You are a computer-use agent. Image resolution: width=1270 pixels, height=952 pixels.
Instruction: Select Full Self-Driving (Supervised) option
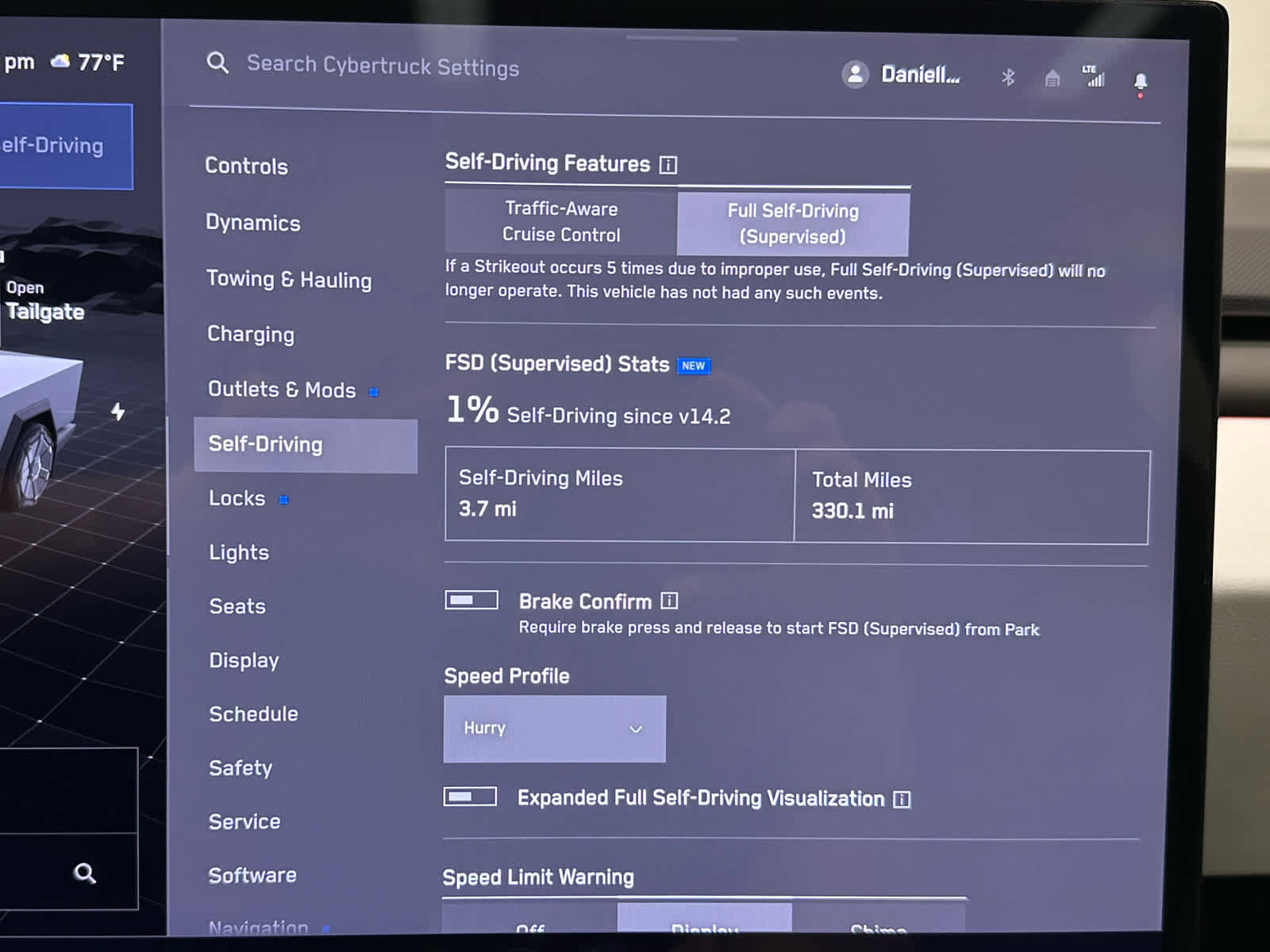pos(793,224)
